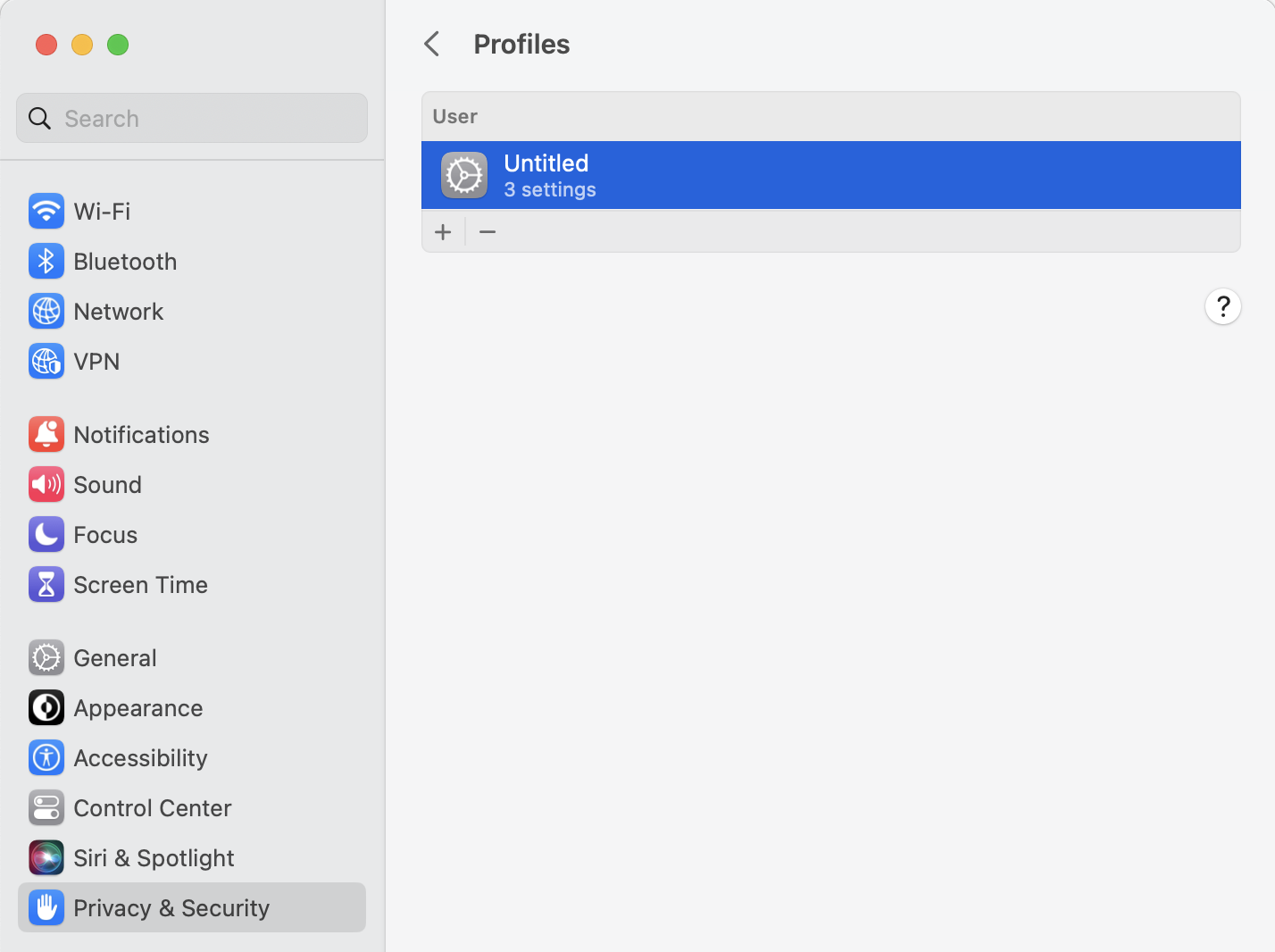Select the Siri & Spotlight icon

46,857
